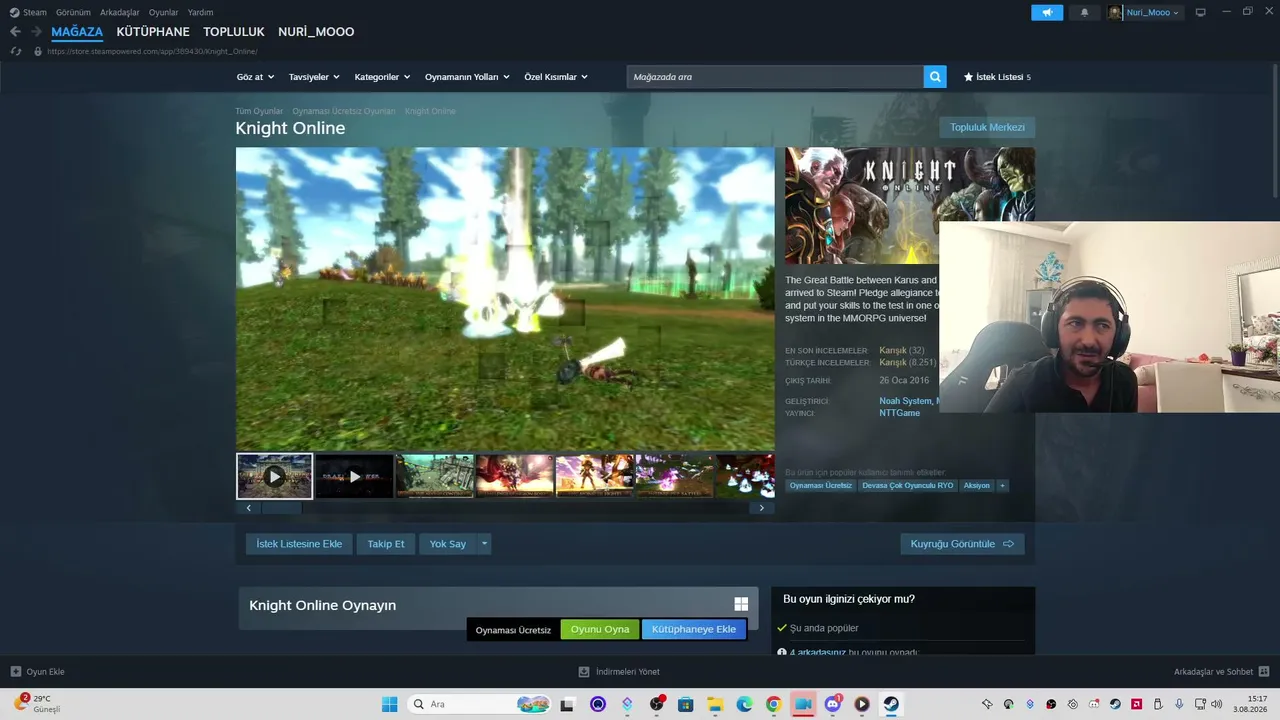1280x720 pixels.
Task: Click the Windows platform icon
Action: click(741, 604)
